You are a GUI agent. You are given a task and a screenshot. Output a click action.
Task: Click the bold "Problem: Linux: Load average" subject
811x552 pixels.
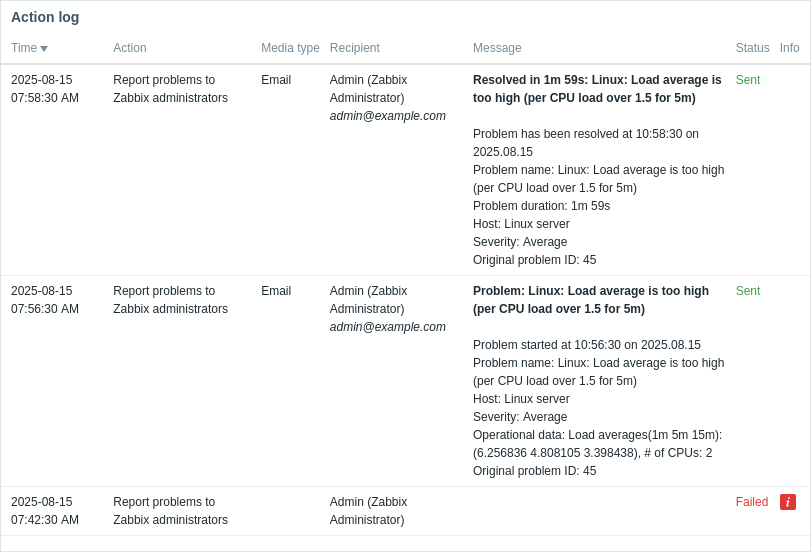tap(591, 300)
